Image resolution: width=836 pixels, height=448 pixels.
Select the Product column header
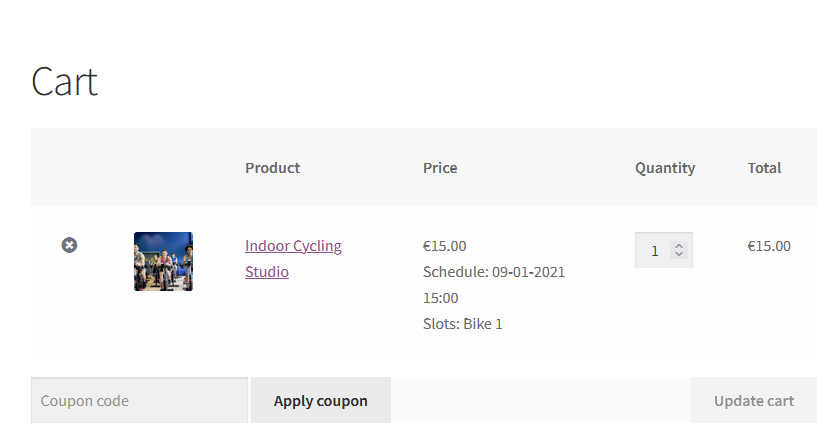[x=272, y=168]
